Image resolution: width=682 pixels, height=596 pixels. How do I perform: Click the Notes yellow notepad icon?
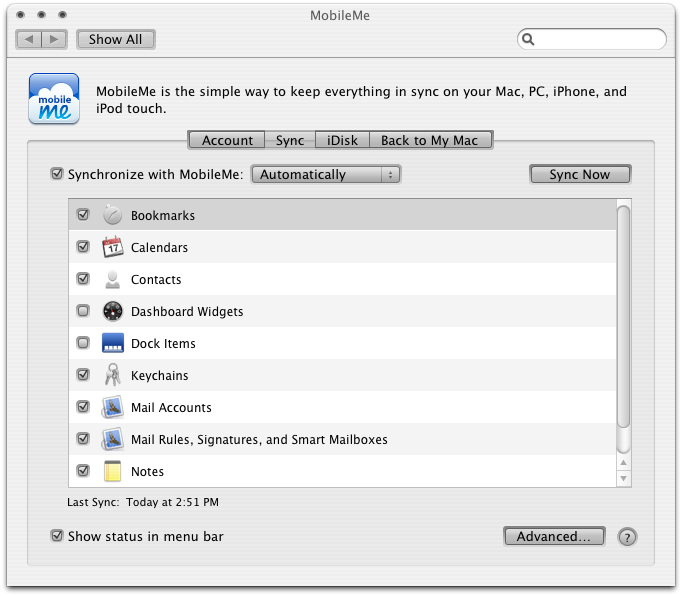(113, 471)
